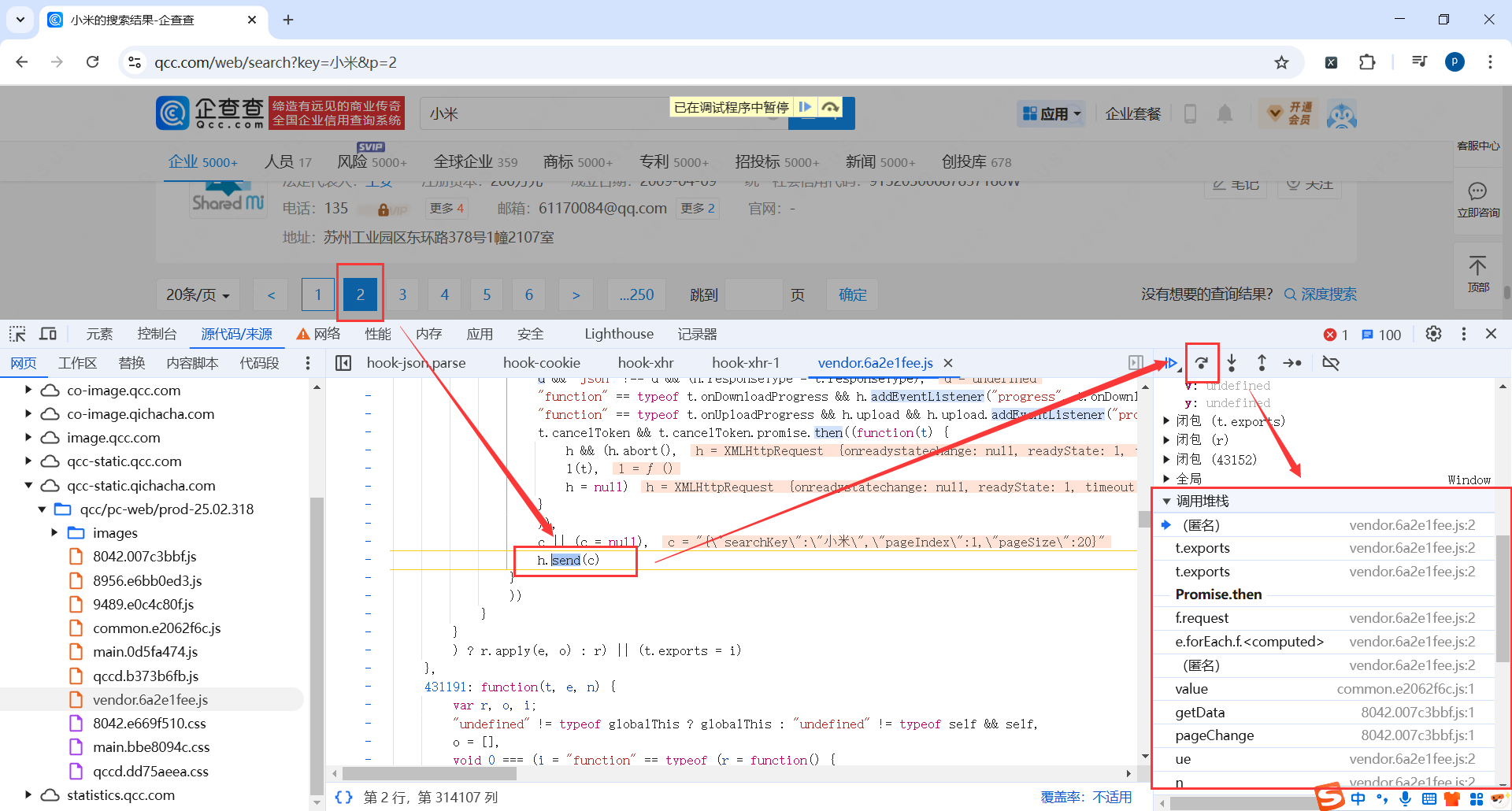Toggle the debugger sidebar panel icon
1512x811 pixels.
tap(1136, 363)
